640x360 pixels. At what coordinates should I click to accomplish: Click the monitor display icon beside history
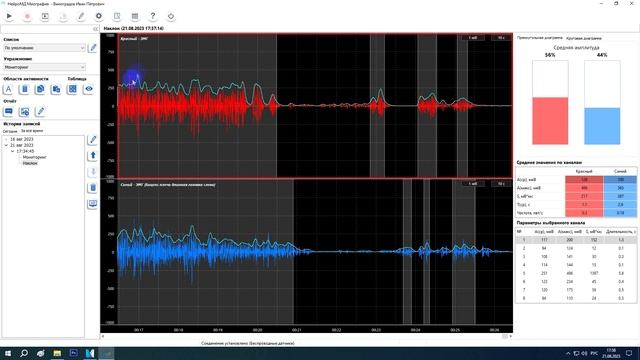(x=93, y=204)
